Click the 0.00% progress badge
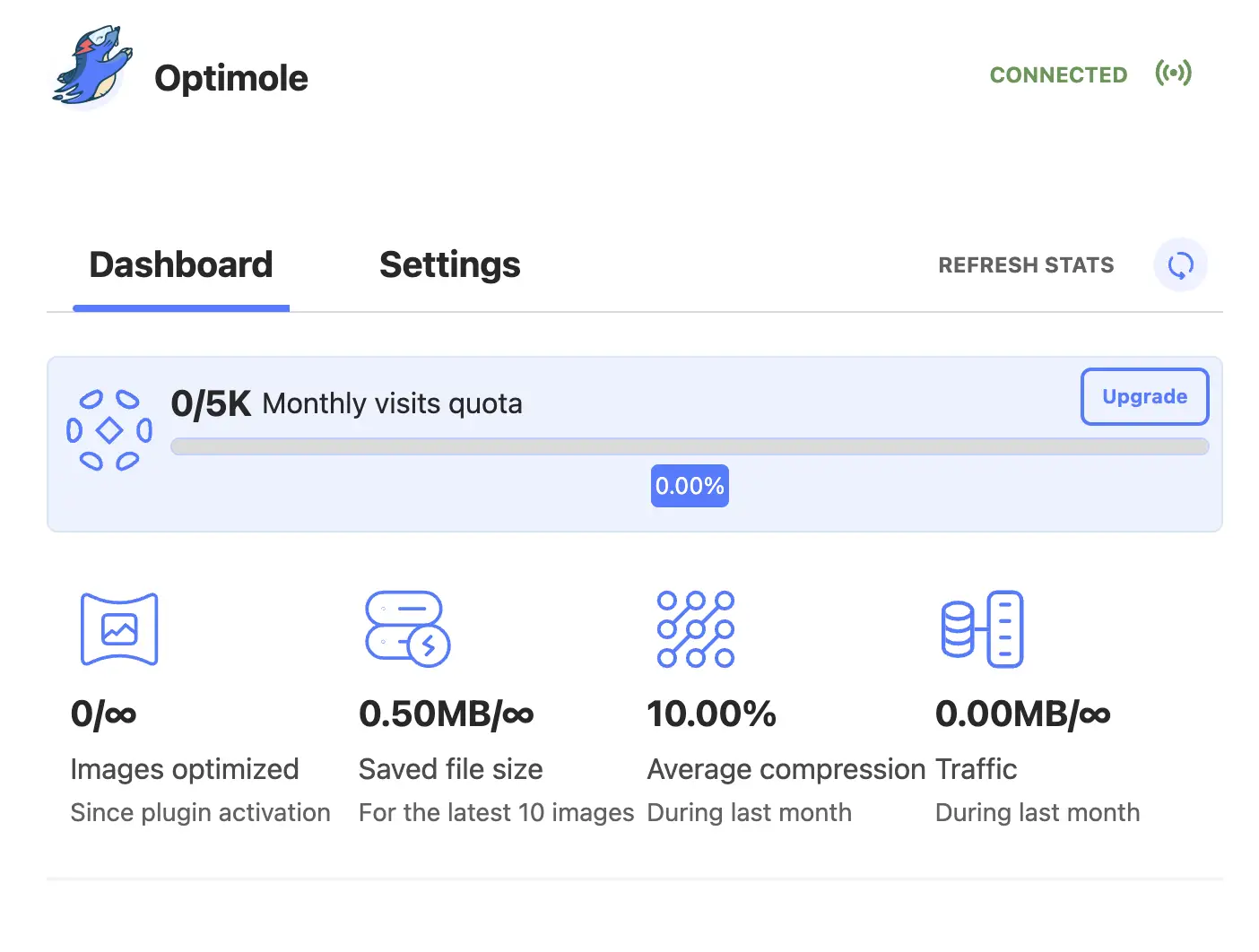The image size is (1259, 952). click(x=690, y=486)
